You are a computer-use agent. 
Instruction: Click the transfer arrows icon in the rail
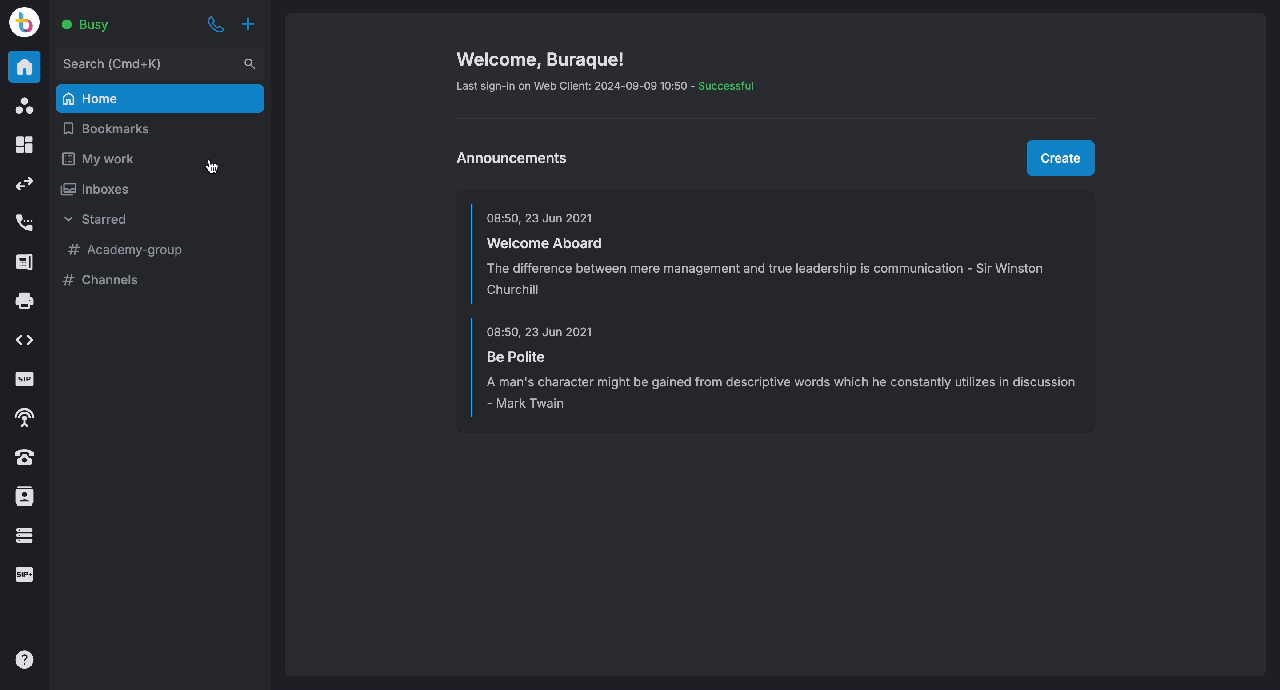[x=24, y=184]
